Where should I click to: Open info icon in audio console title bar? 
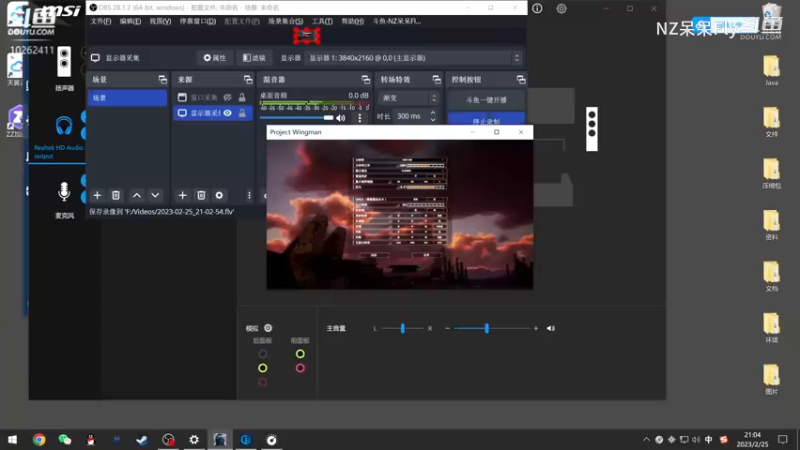click(x=537, y=8)
